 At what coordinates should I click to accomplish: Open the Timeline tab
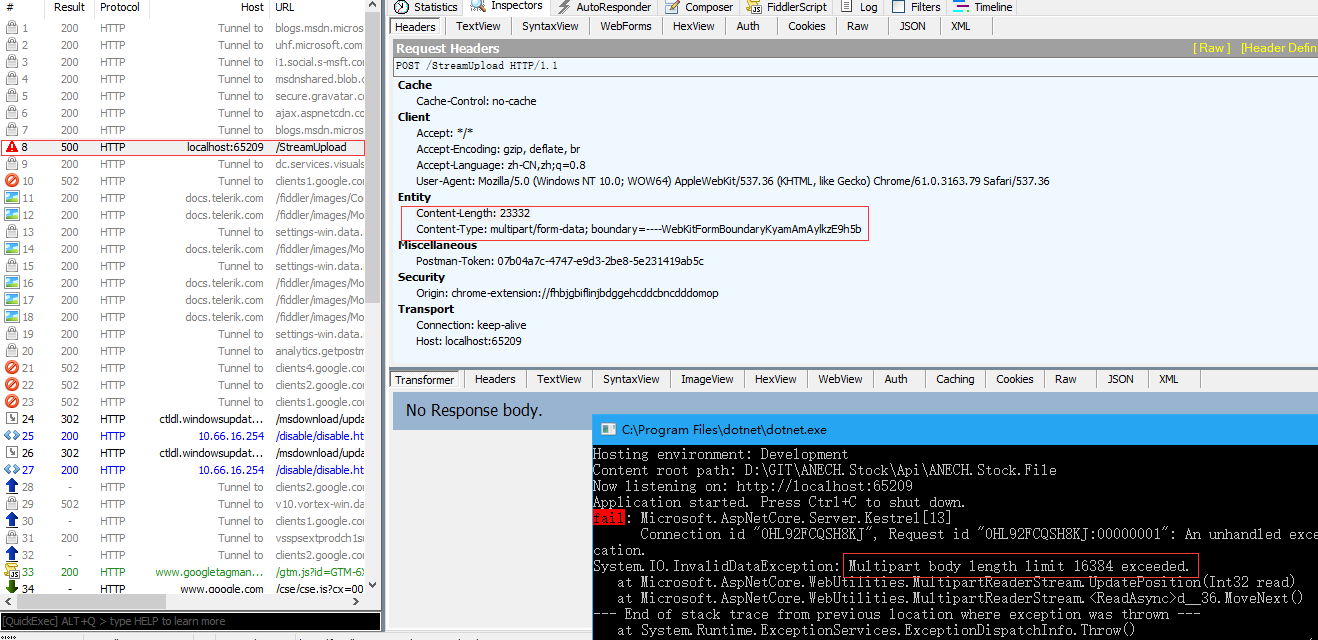click(983, 7)
